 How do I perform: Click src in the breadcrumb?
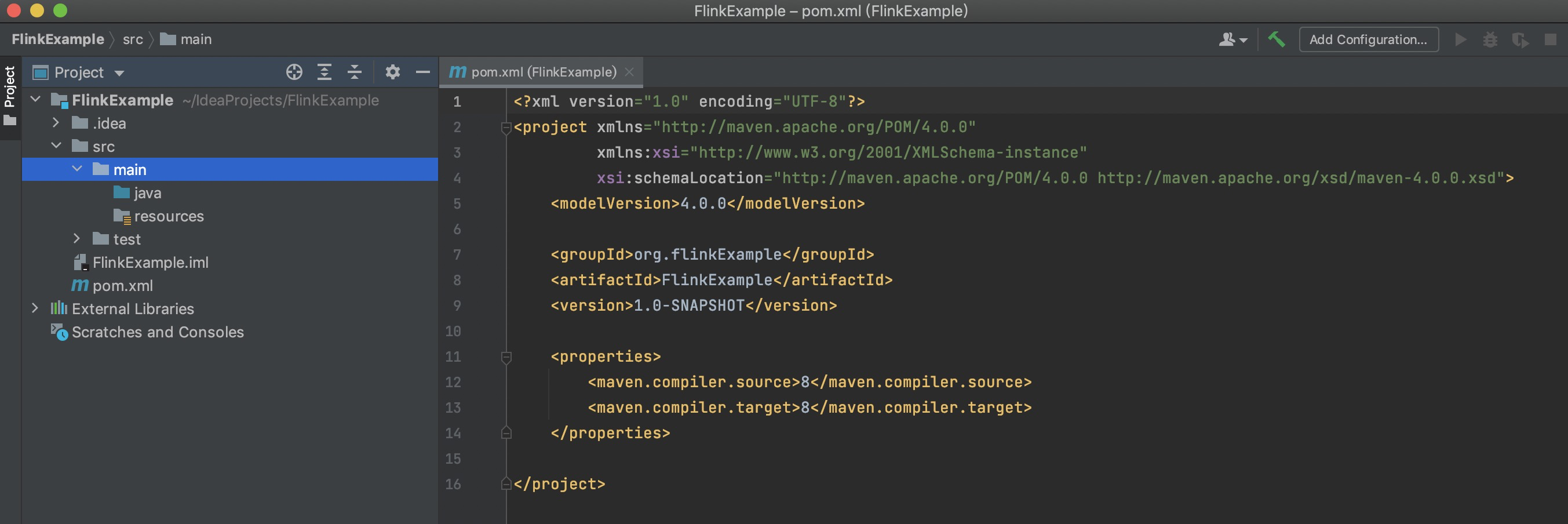[133, 39]
